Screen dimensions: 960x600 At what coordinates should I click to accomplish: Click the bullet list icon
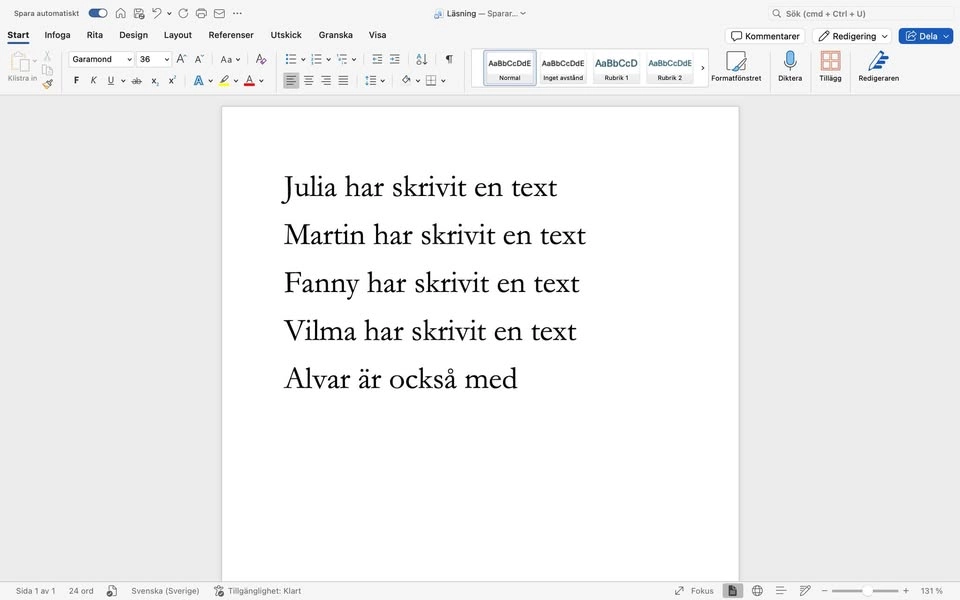point(291,59)
